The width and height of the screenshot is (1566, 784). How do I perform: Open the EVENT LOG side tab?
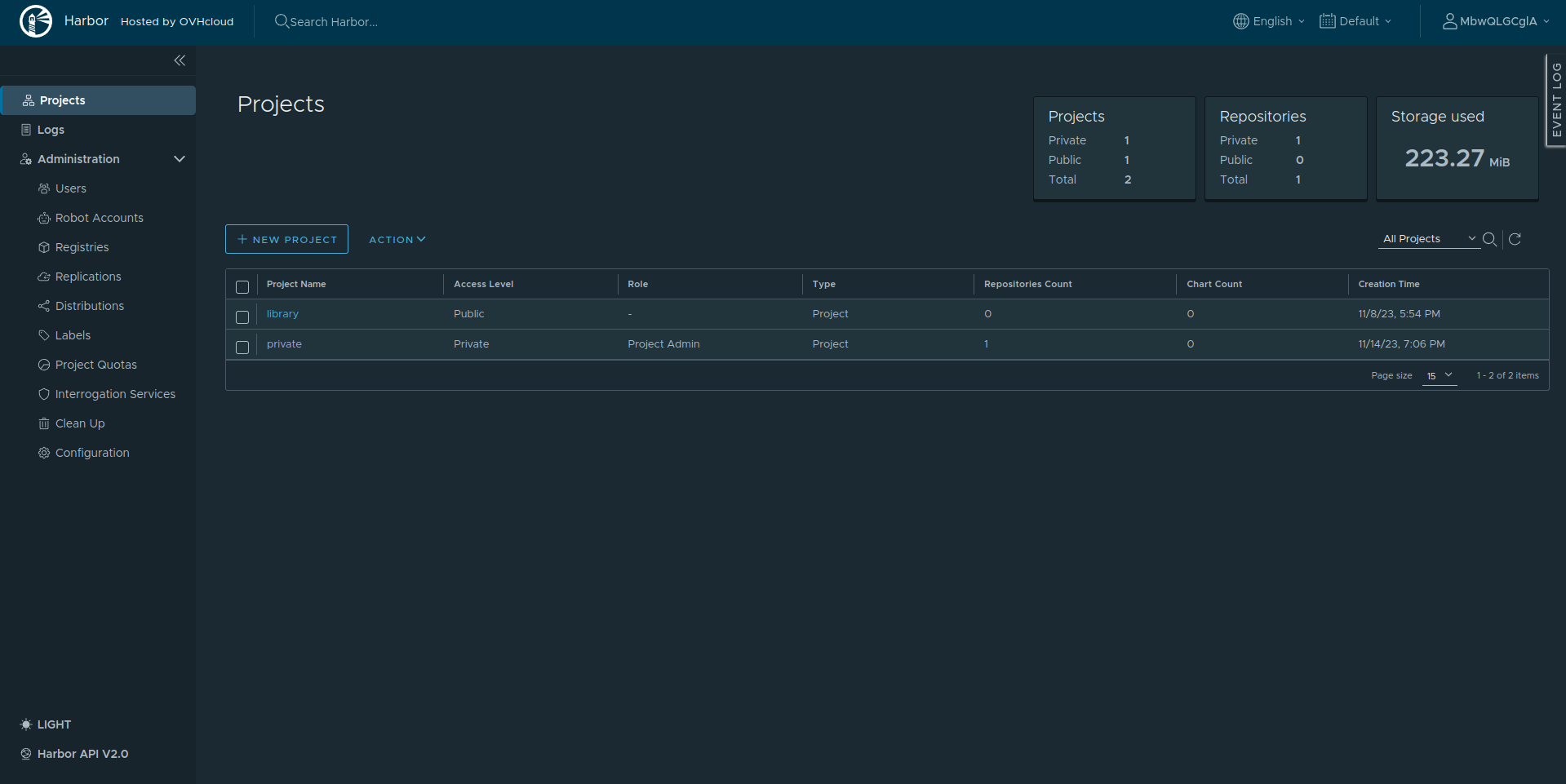point(1555,100)
